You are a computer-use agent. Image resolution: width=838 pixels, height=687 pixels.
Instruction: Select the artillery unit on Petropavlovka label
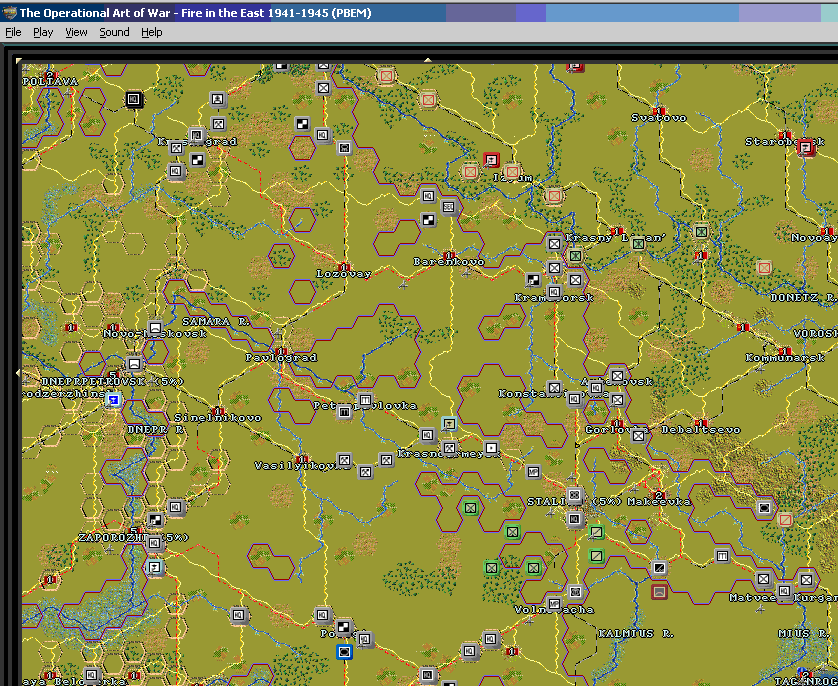click(x=365, y=399)
